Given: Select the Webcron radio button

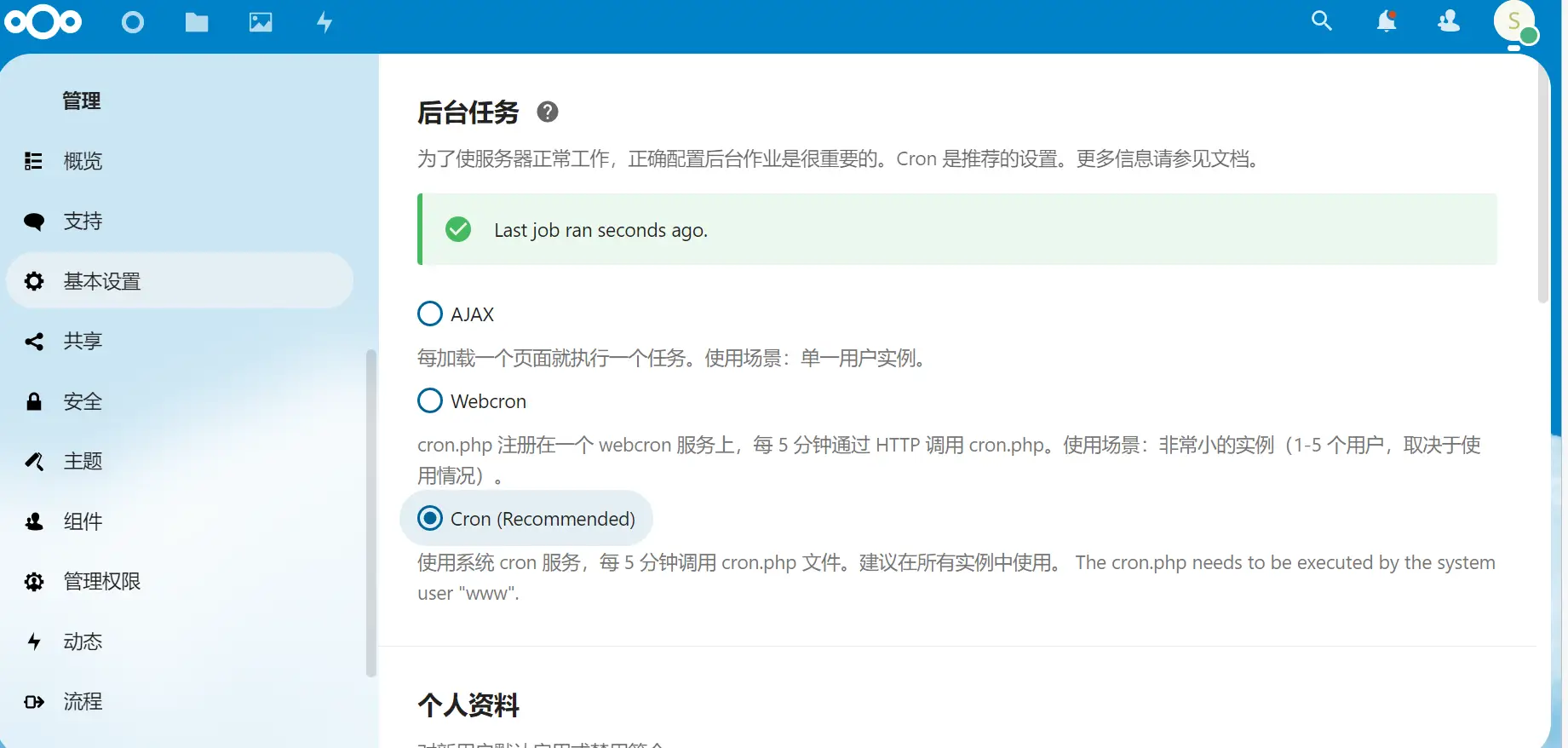Looking at the screenshot, I should [430, 401].
